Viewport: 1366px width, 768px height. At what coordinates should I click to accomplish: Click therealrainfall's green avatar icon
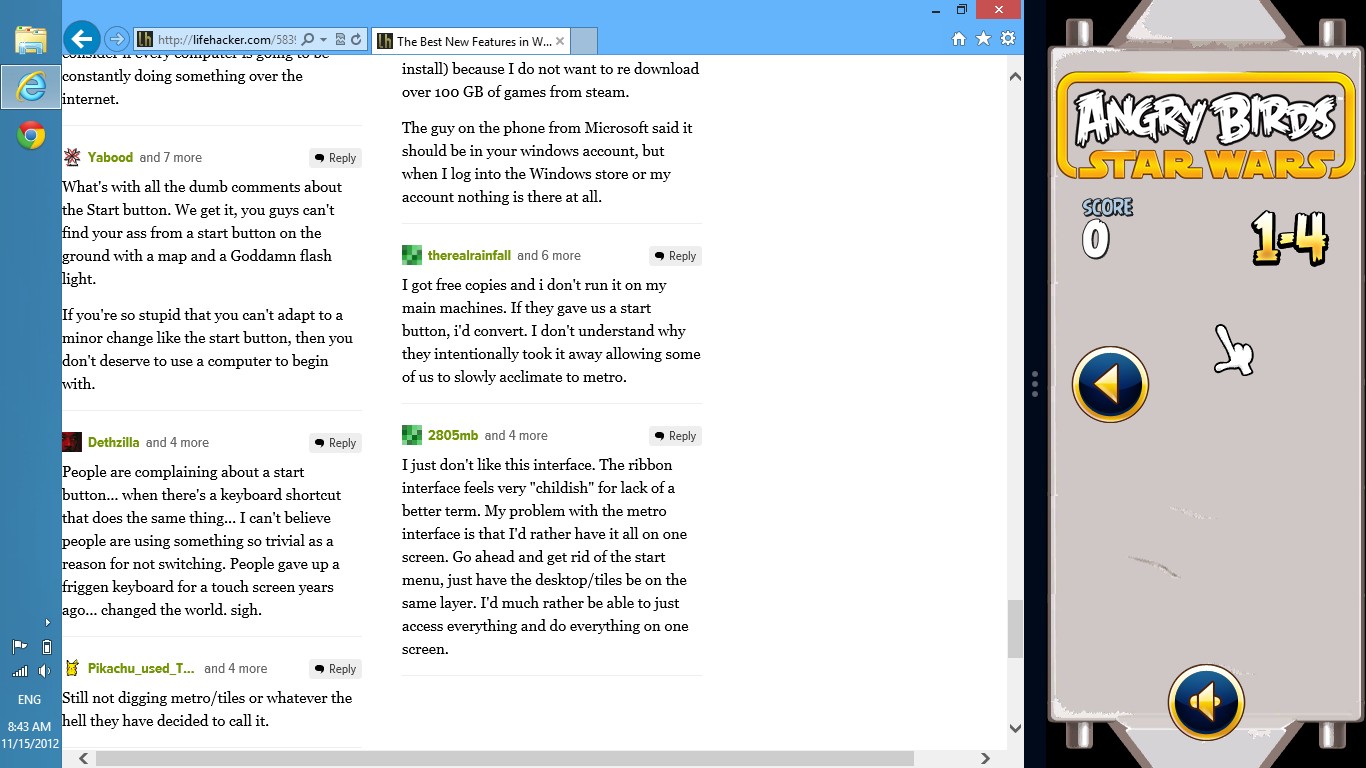pos(412,255)
